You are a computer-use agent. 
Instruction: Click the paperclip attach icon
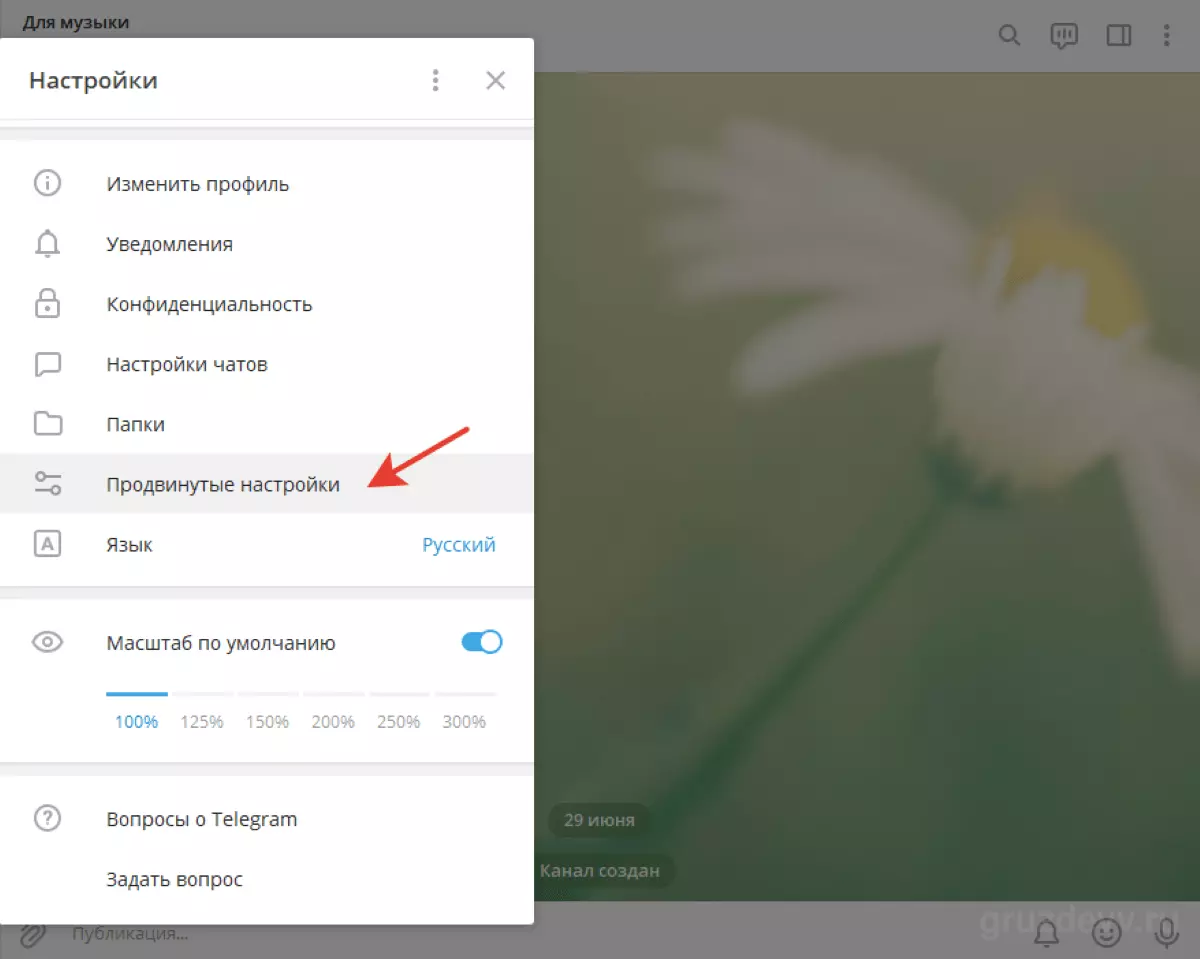click(x=32, y=934)
